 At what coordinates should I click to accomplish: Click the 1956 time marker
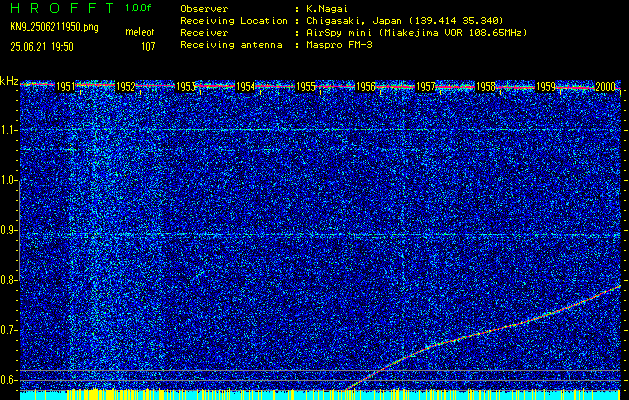(x=365, y=87)
